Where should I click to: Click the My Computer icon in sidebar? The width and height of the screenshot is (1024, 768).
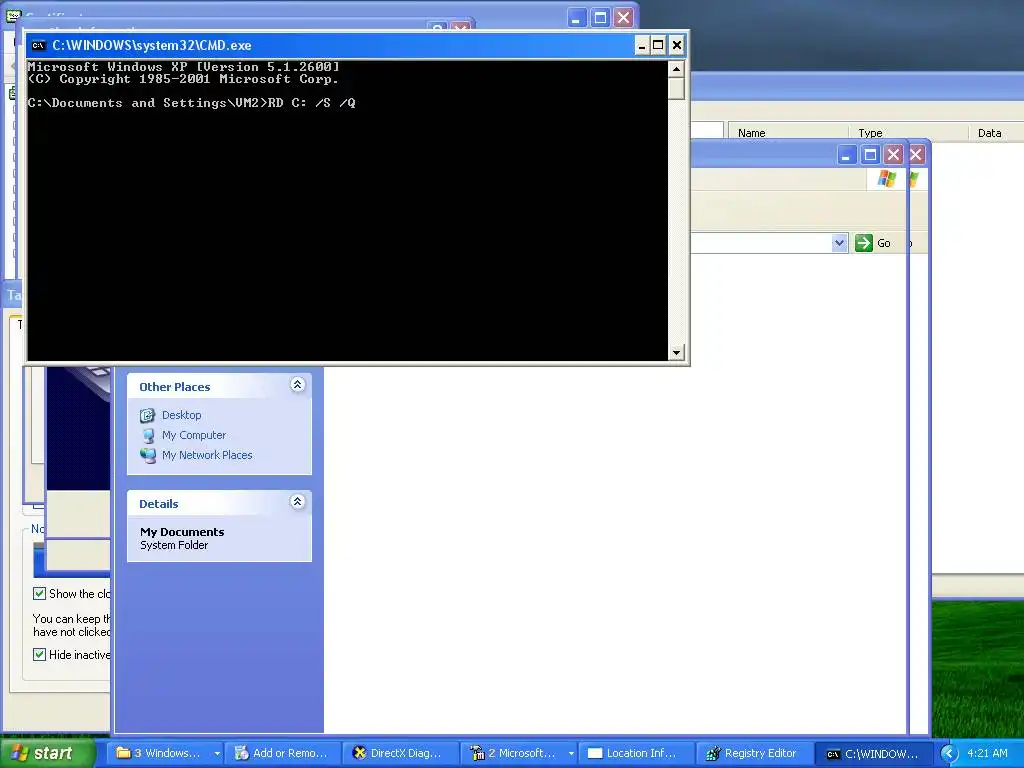pos(148,436)
